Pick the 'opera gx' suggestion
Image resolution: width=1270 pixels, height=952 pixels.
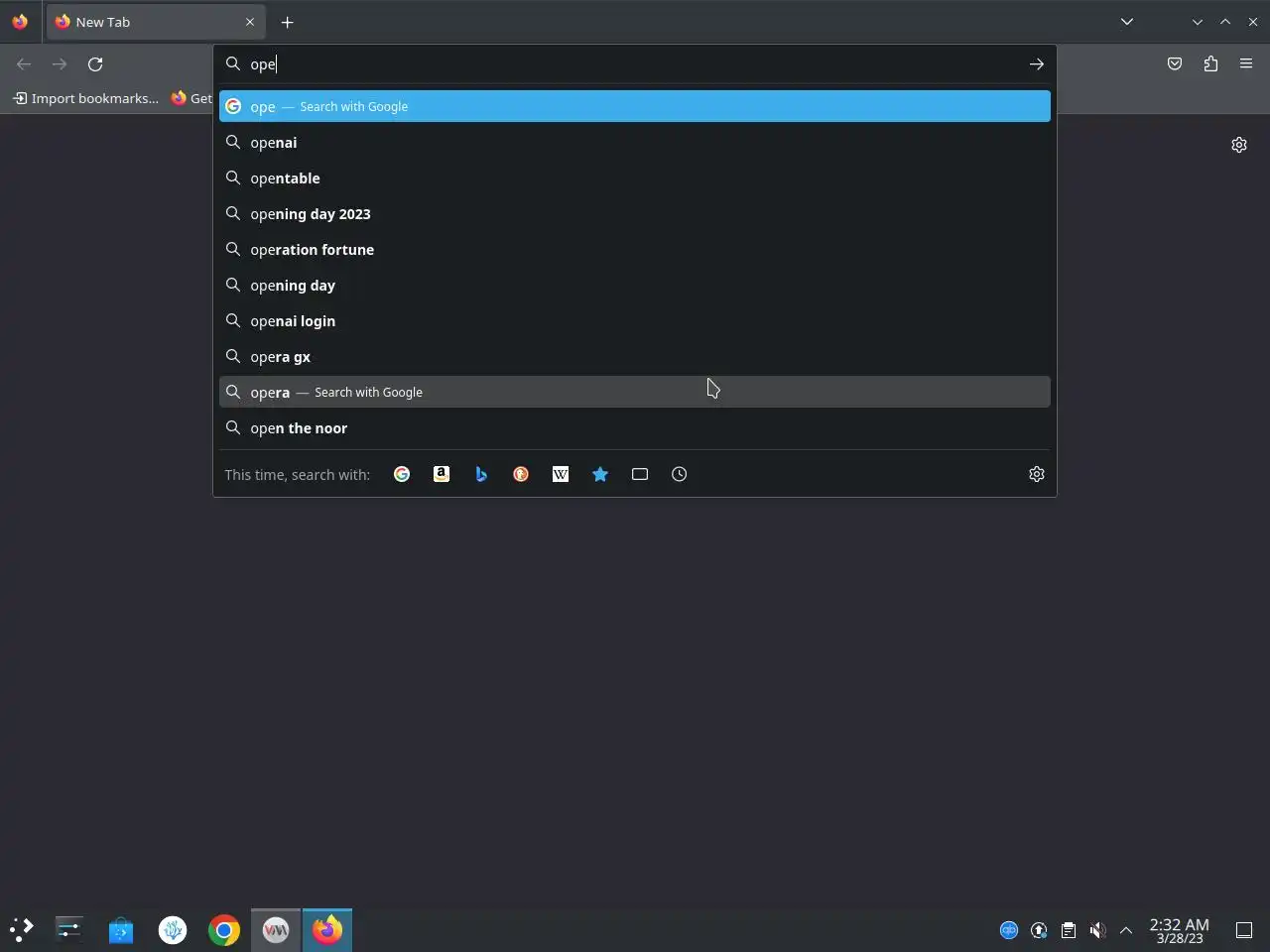(635, 356)
